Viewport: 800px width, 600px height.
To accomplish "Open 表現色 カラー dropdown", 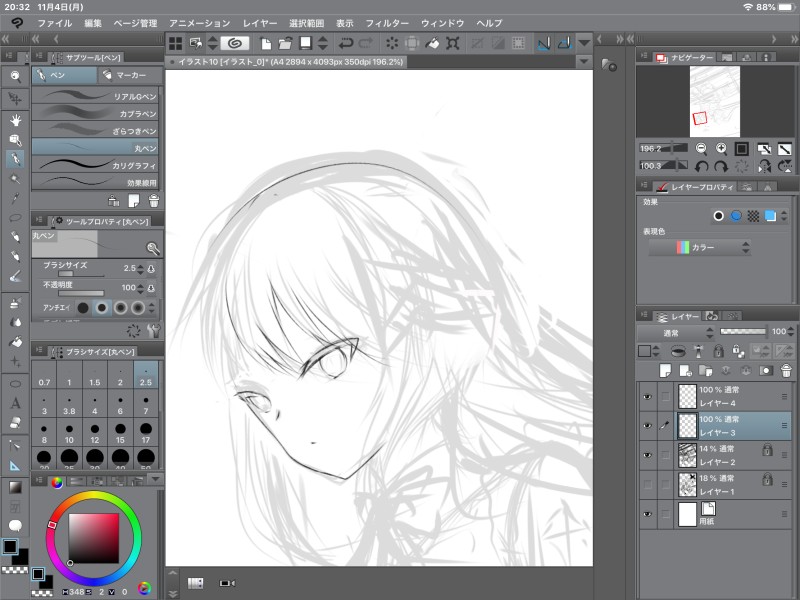I will (699, 247).
